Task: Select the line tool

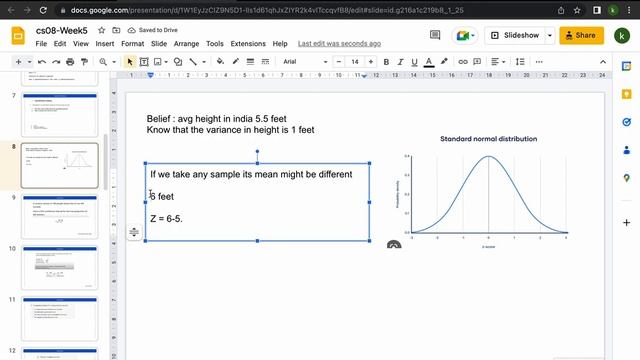Action: pyautogui.click(x=193, y=62)
